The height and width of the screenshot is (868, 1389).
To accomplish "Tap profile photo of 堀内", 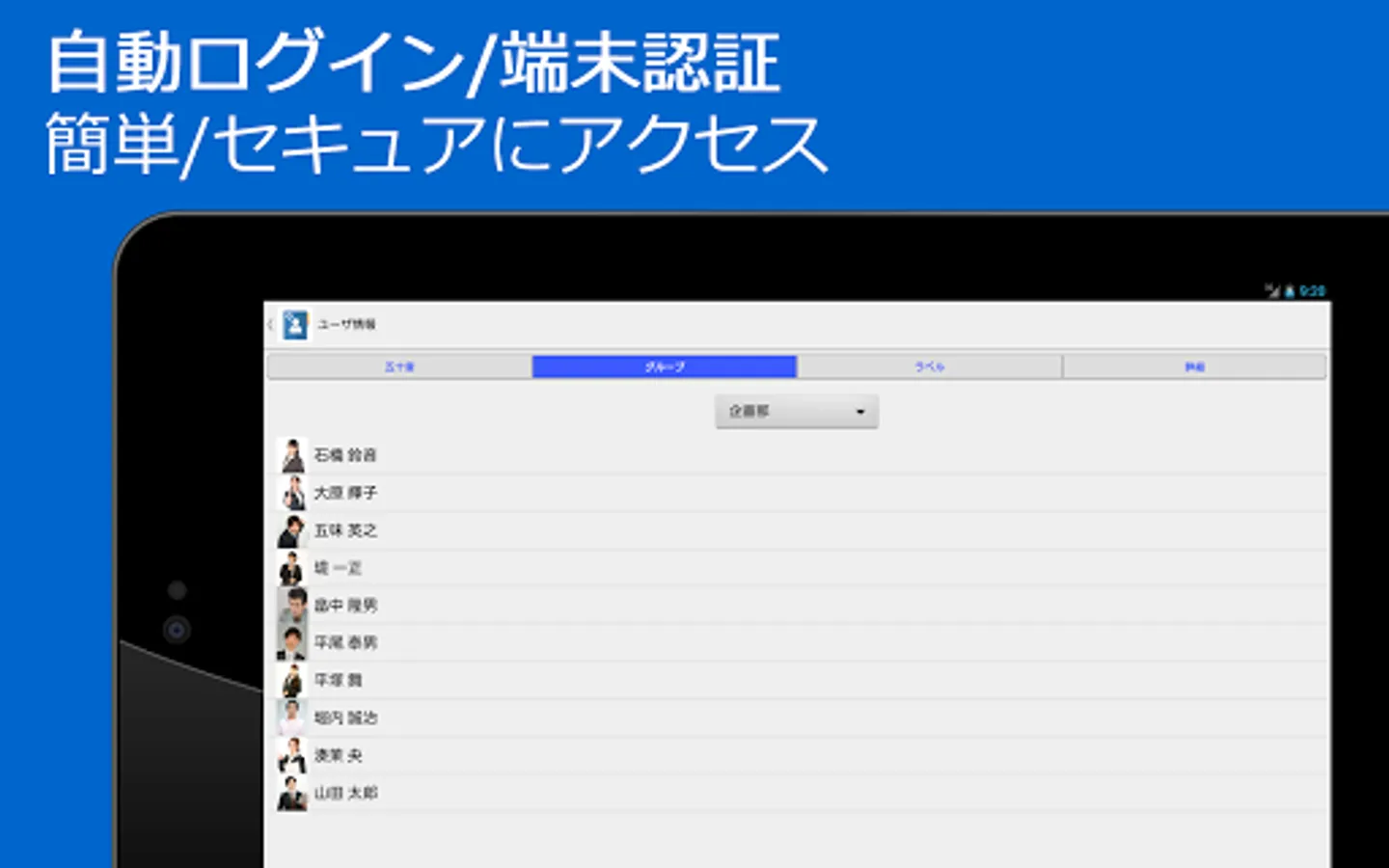I will click(x=292, y=718).
